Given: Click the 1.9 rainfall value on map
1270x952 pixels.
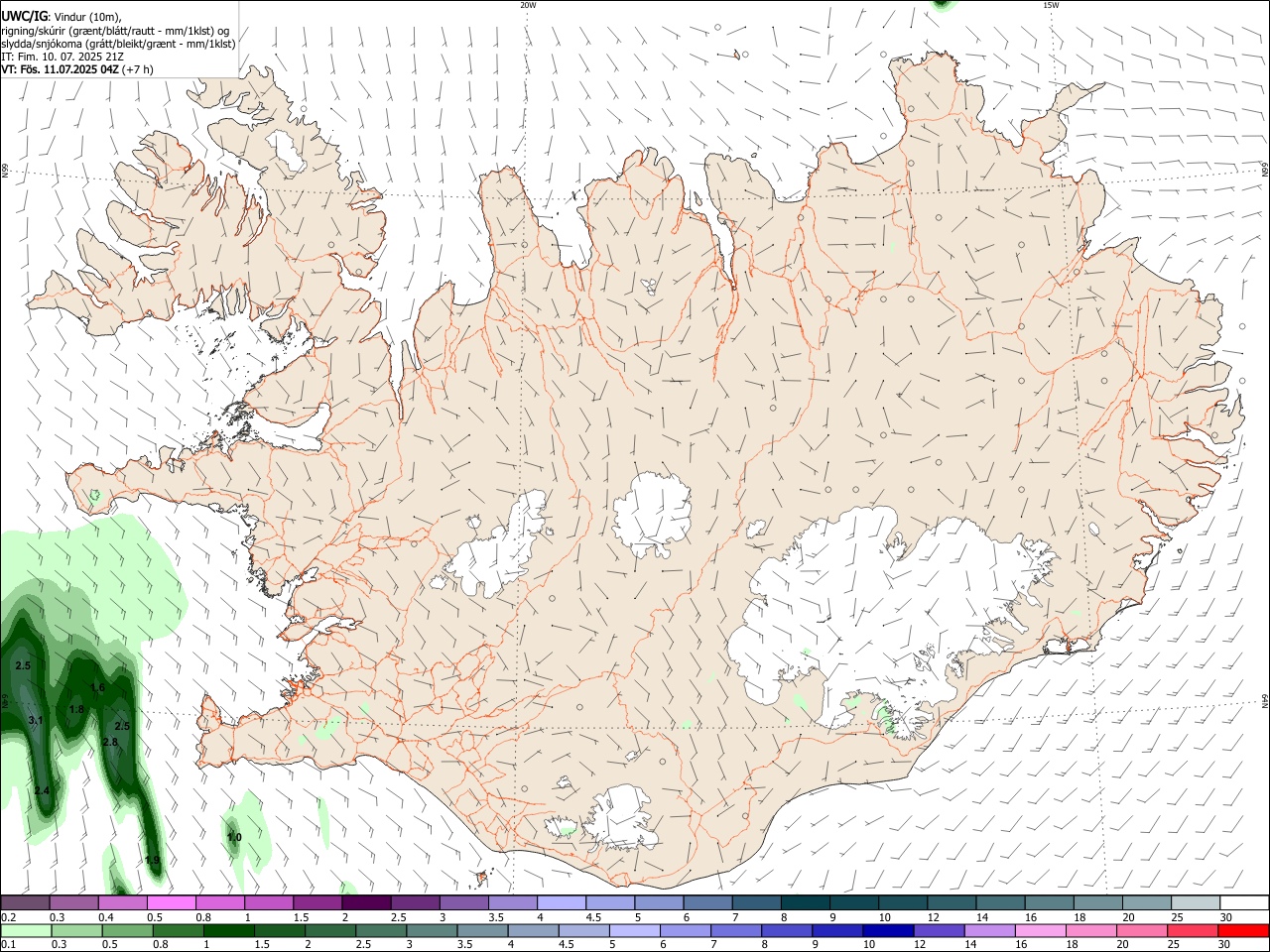Looking at the screenshot, I should [x=153, y=861].
